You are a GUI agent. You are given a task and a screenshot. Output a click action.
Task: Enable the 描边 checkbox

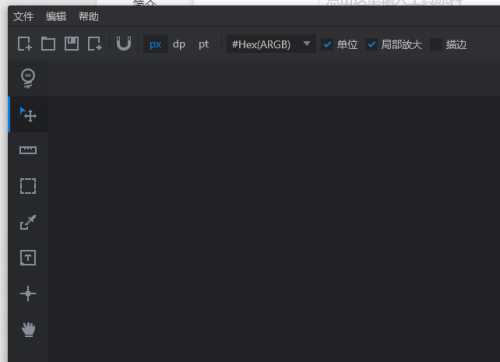pyautogui.click(x=436, y=44)
